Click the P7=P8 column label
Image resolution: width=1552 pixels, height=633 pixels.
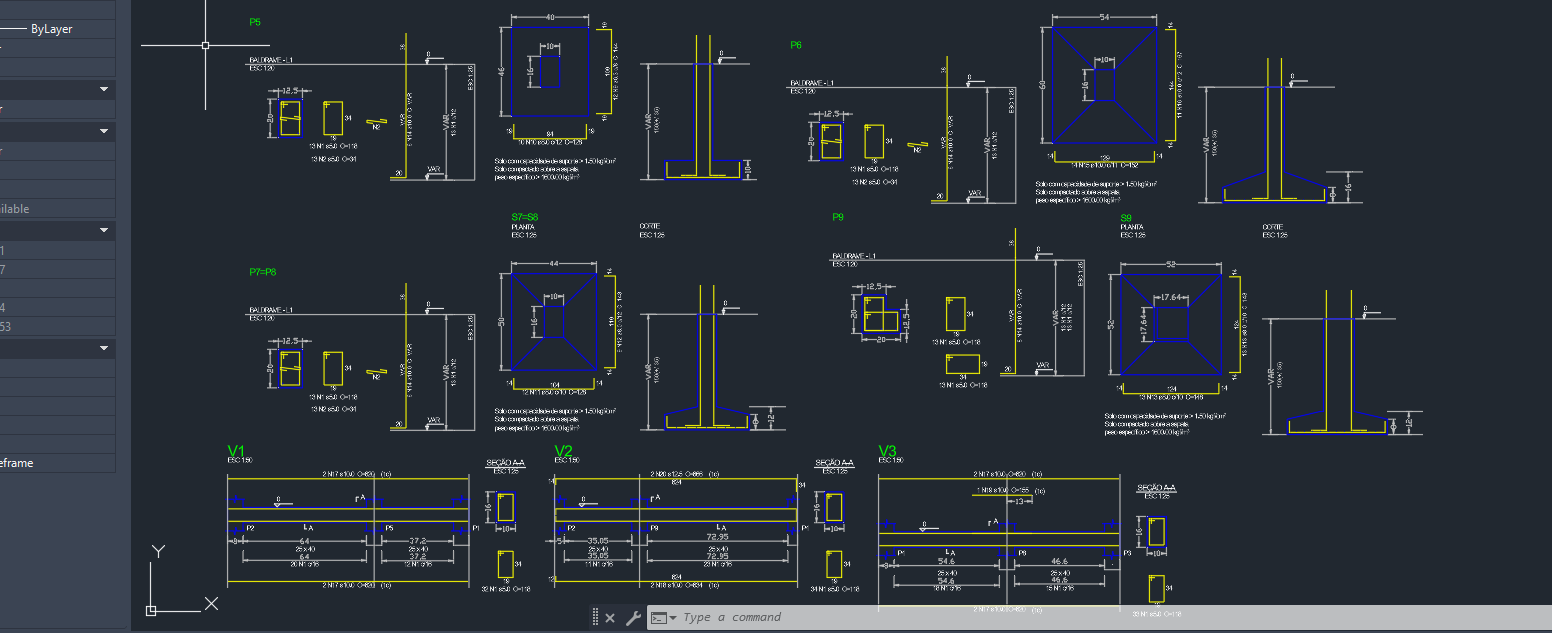(x=263, y=272)
